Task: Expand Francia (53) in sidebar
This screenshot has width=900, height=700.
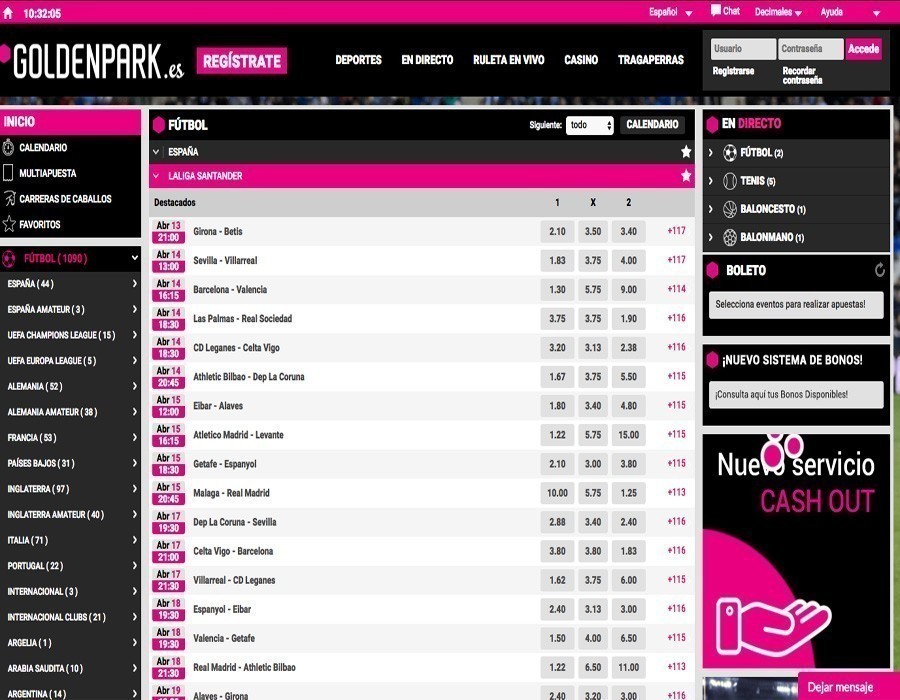Action: [70, 438]
